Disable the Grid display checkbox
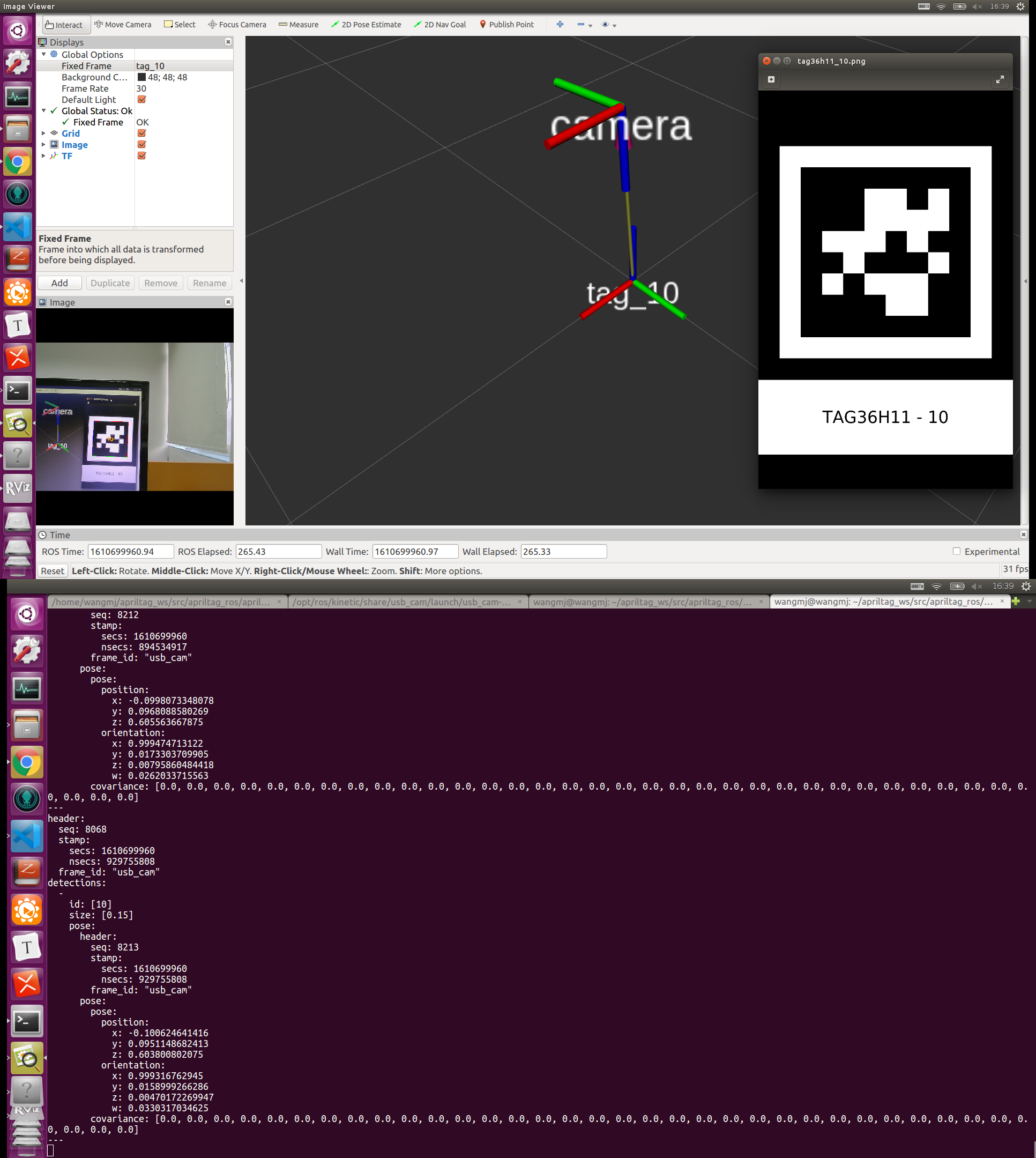 [141, 133]
